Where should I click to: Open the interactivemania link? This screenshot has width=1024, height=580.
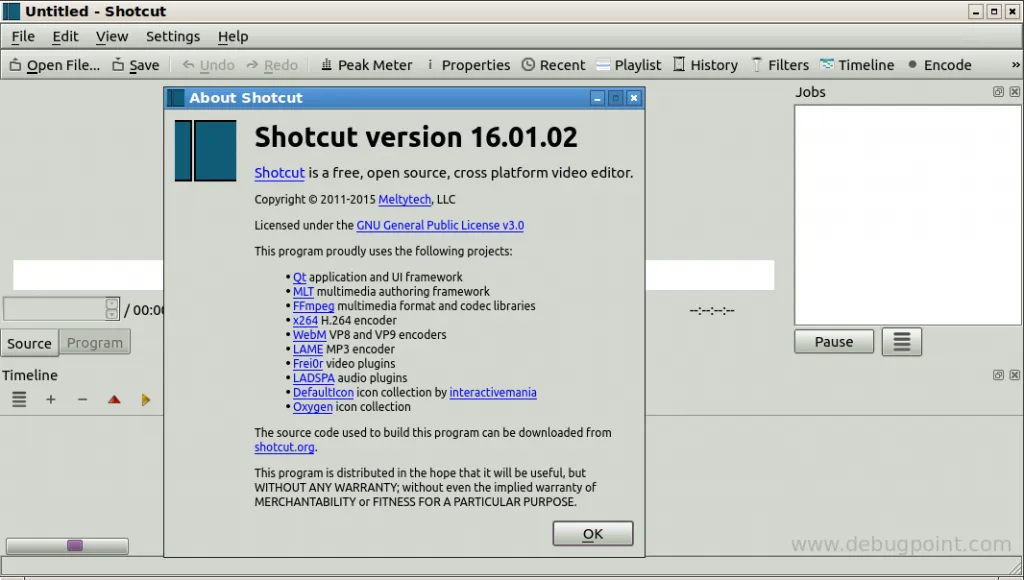(x=493, y=392)
